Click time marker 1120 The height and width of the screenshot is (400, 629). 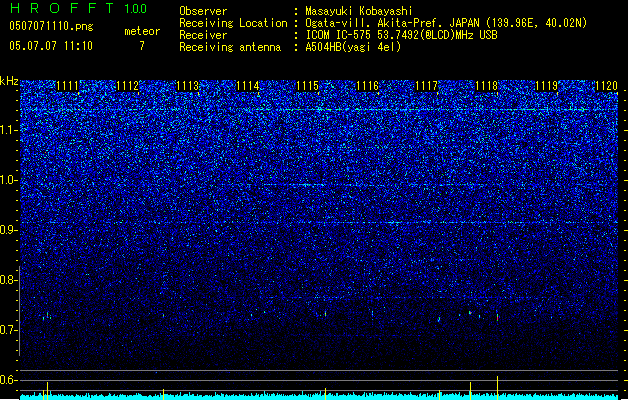[x=607, y=86]
